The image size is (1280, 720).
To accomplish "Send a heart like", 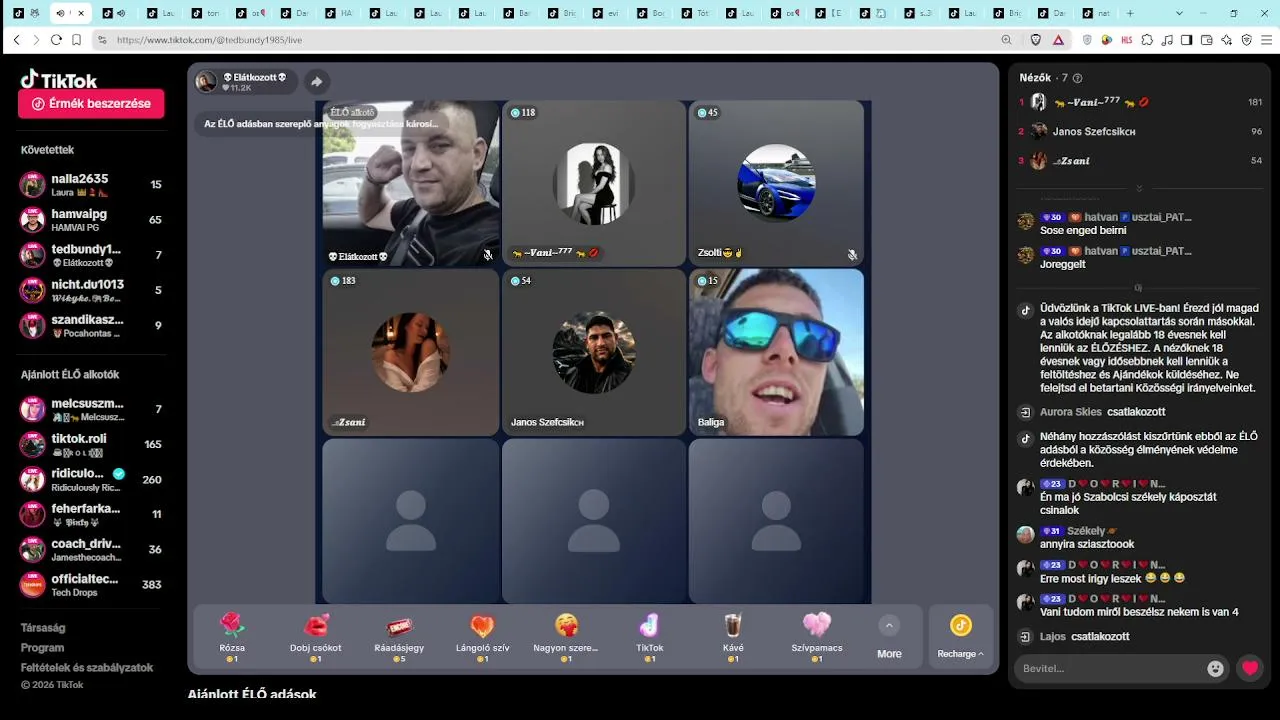I will click(x=1250, y=668).
